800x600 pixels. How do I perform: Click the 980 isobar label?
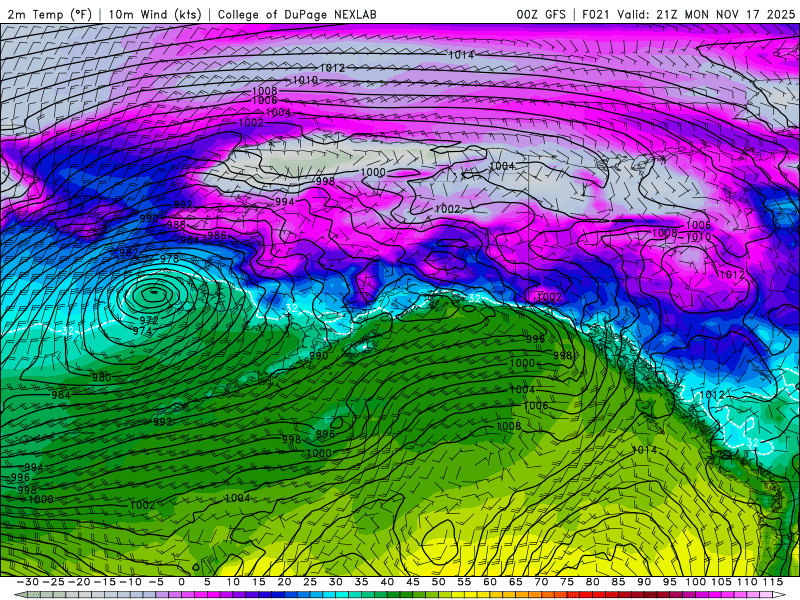pos(102,378)
